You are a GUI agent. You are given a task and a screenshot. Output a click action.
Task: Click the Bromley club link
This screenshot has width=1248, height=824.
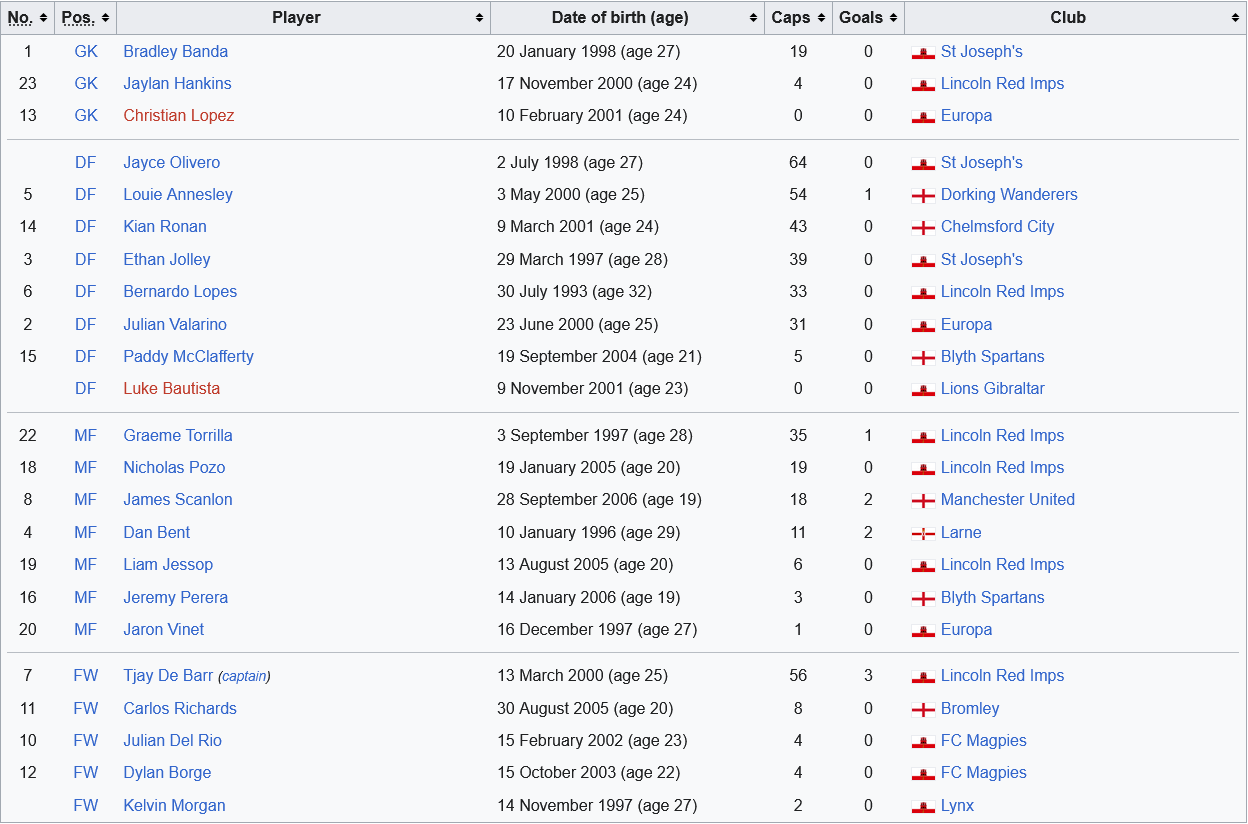969,709
